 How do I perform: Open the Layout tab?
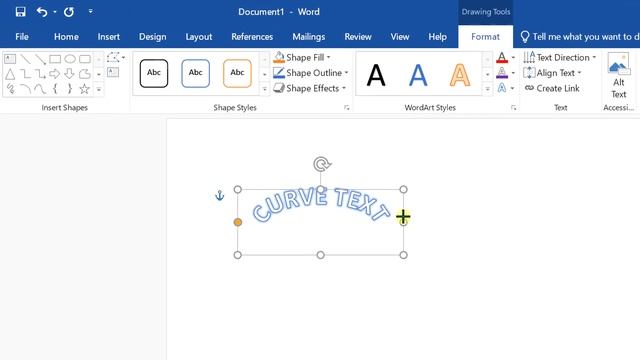pos(199,37)
